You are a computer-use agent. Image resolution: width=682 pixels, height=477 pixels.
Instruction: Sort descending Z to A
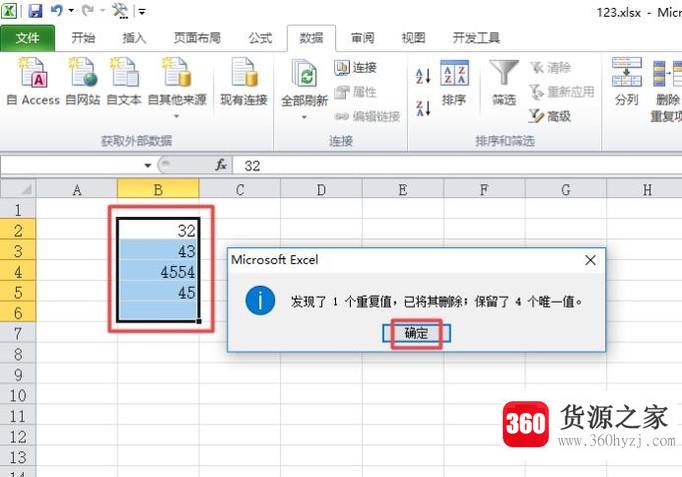pos(423,108)
